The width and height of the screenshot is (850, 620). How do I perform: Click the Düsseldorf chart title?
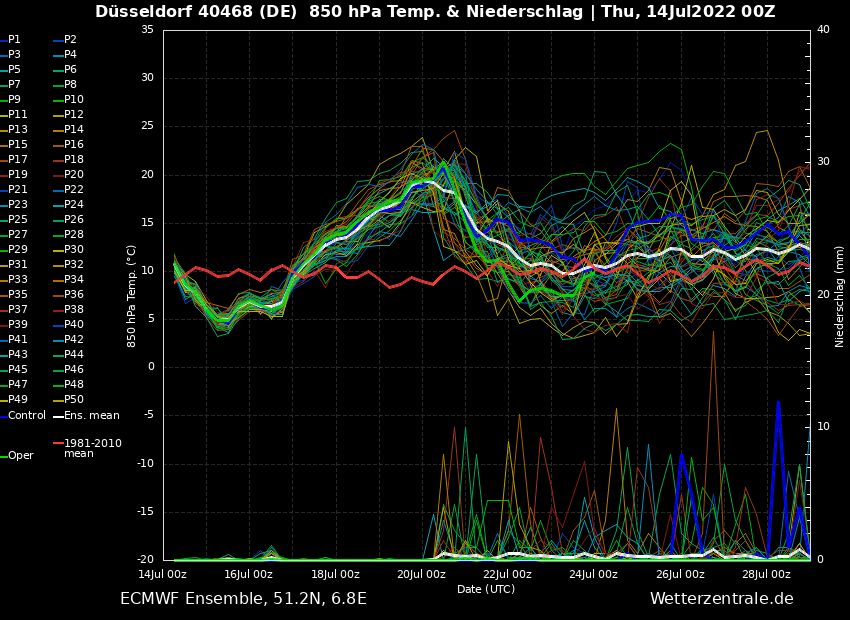pos(435,12)
